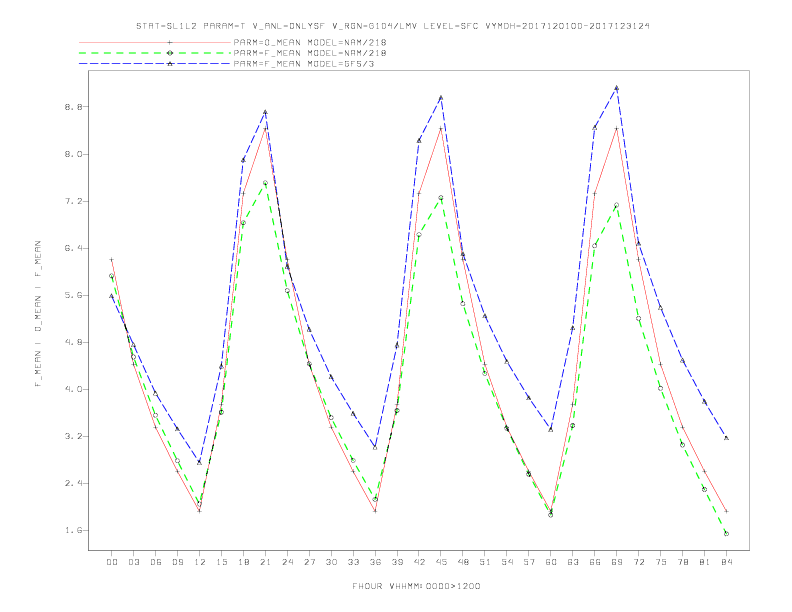
Task: Click x-axis hour label 33
Action: pos(353,562)
